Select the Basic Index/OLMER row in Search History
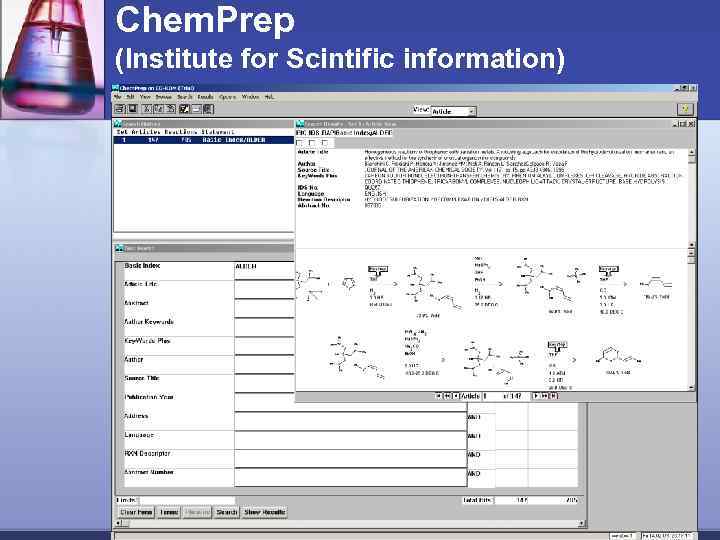The image size is (720, 540). click(x=203, y=140)
